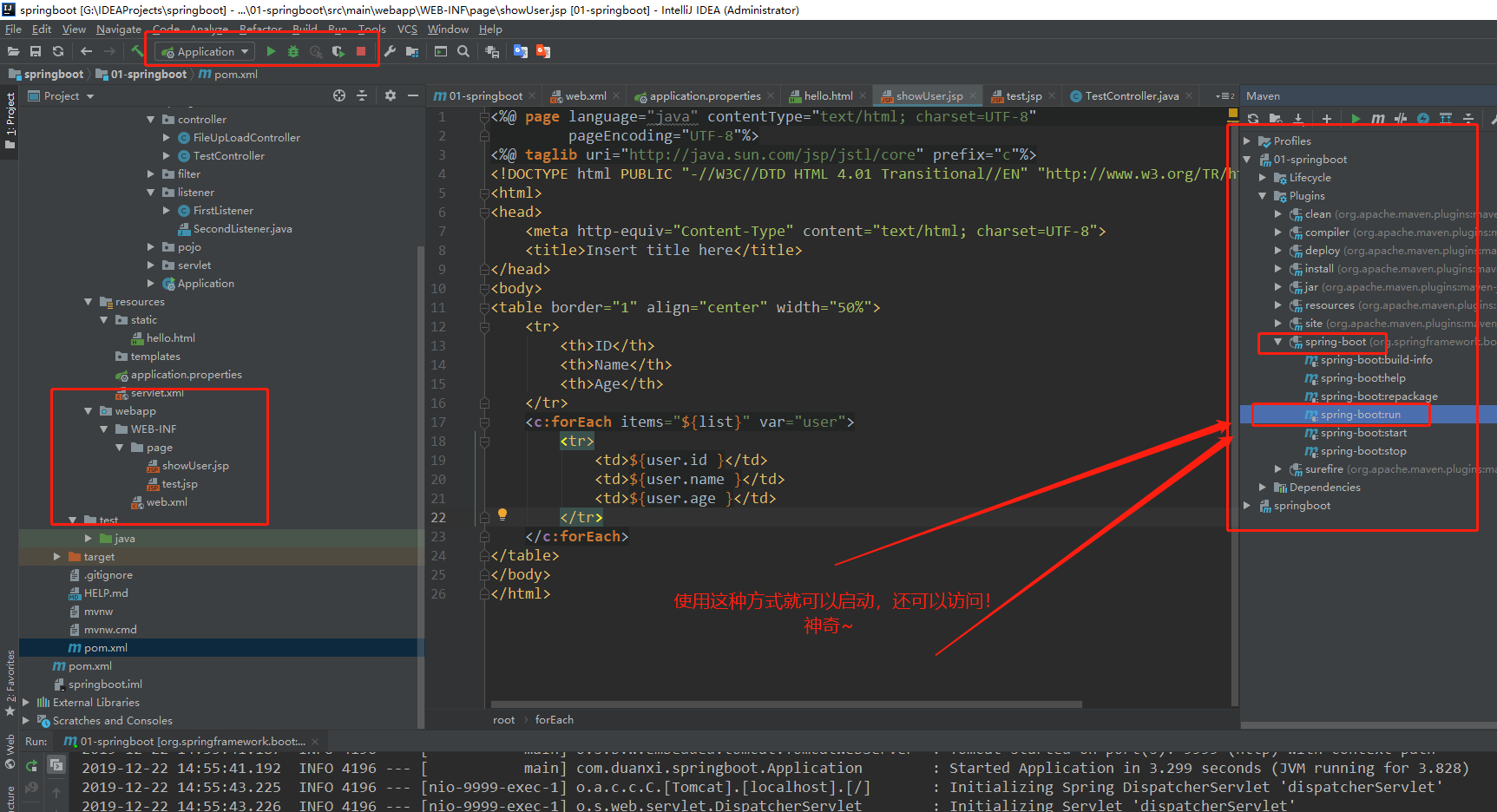1497x812 pixels.
Task: Expand Dependencies node in Maven panel
Action: pos(1263,488)
